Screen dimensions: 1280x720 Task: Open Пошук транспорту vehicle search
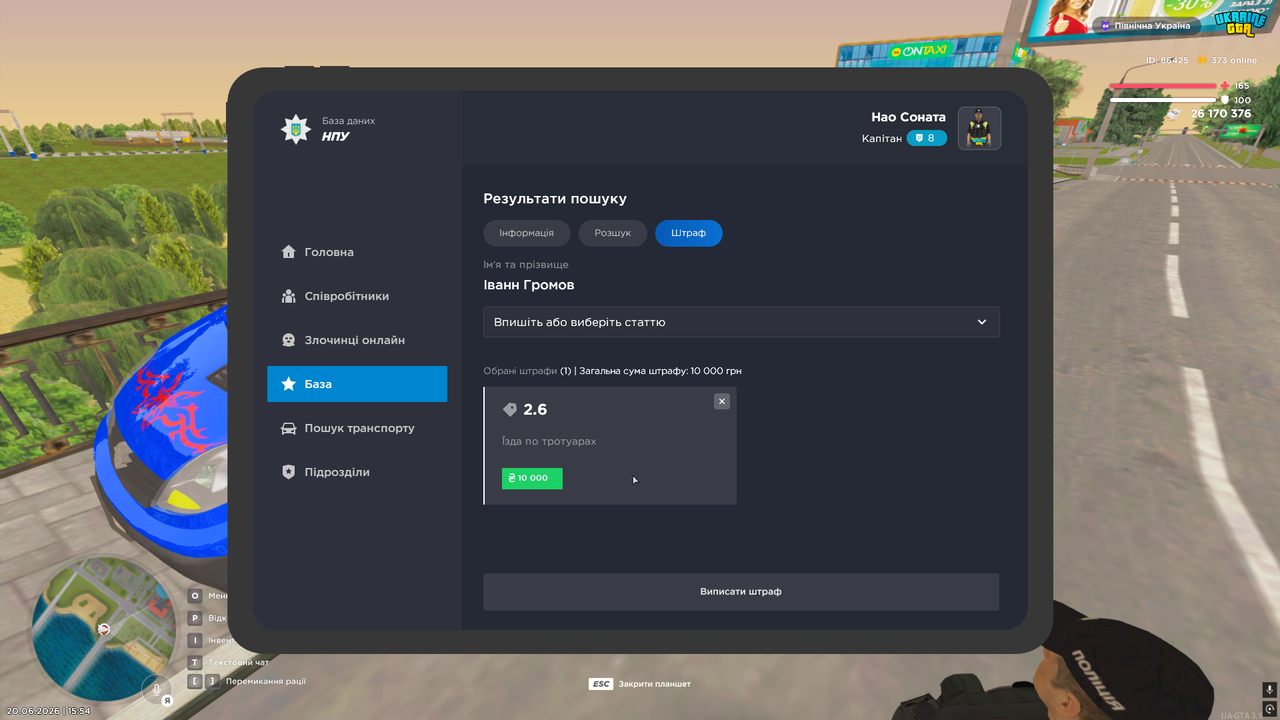click(x=357, y=428)
